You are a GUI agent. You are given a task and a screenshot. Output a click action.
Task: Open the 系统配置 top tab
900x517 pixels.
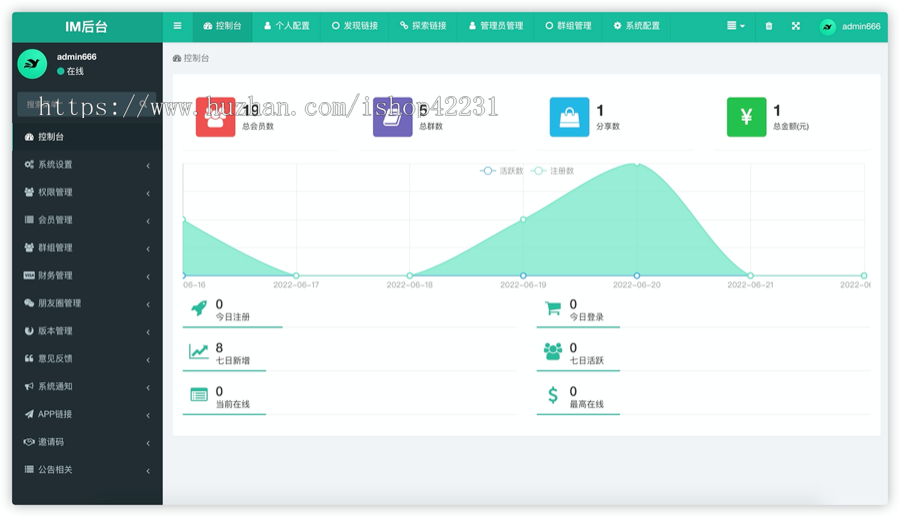coord(637,26)
